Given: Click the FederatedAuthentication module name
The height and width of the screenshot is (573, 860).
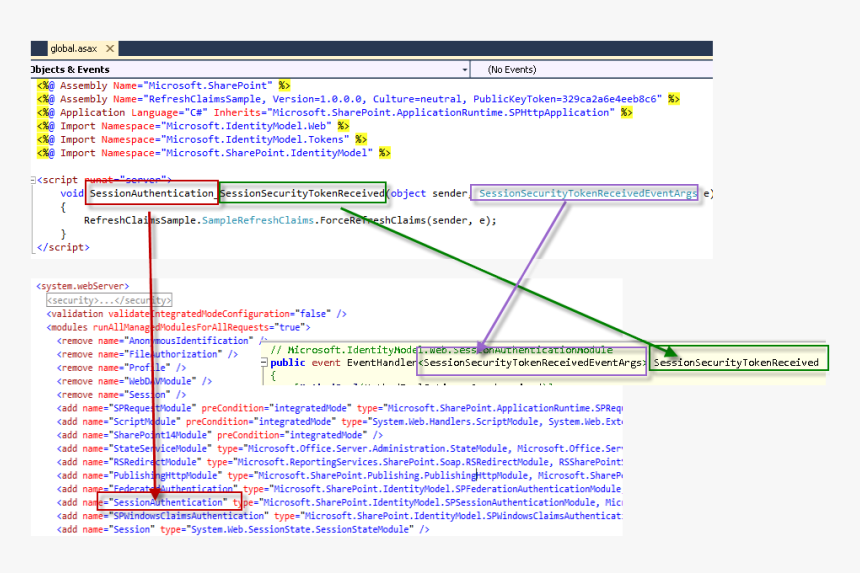Looking at the screenshot, I should click(x=175, y=489).
